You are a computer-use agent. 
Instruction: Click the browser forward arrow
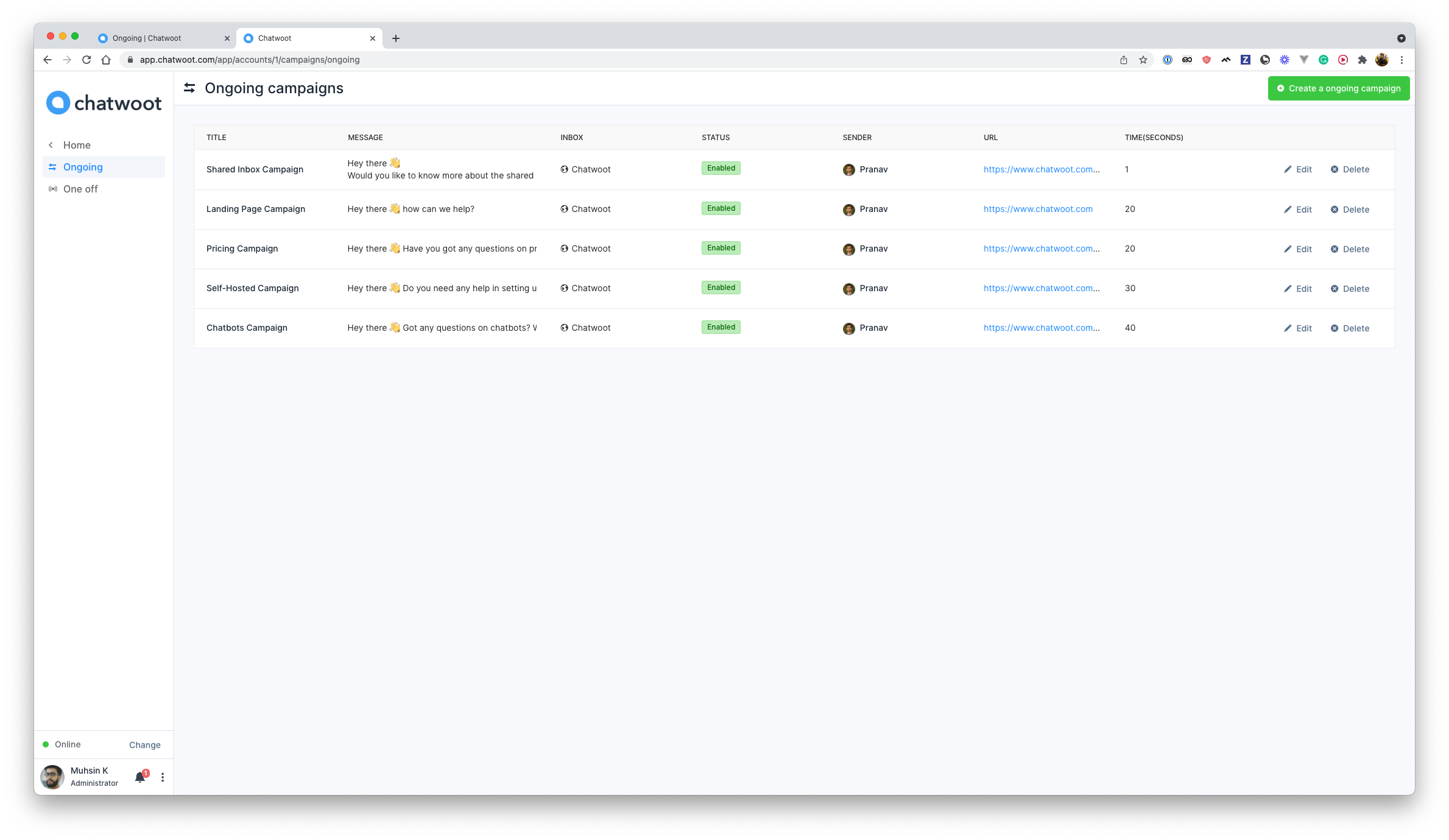pos(67,60)
